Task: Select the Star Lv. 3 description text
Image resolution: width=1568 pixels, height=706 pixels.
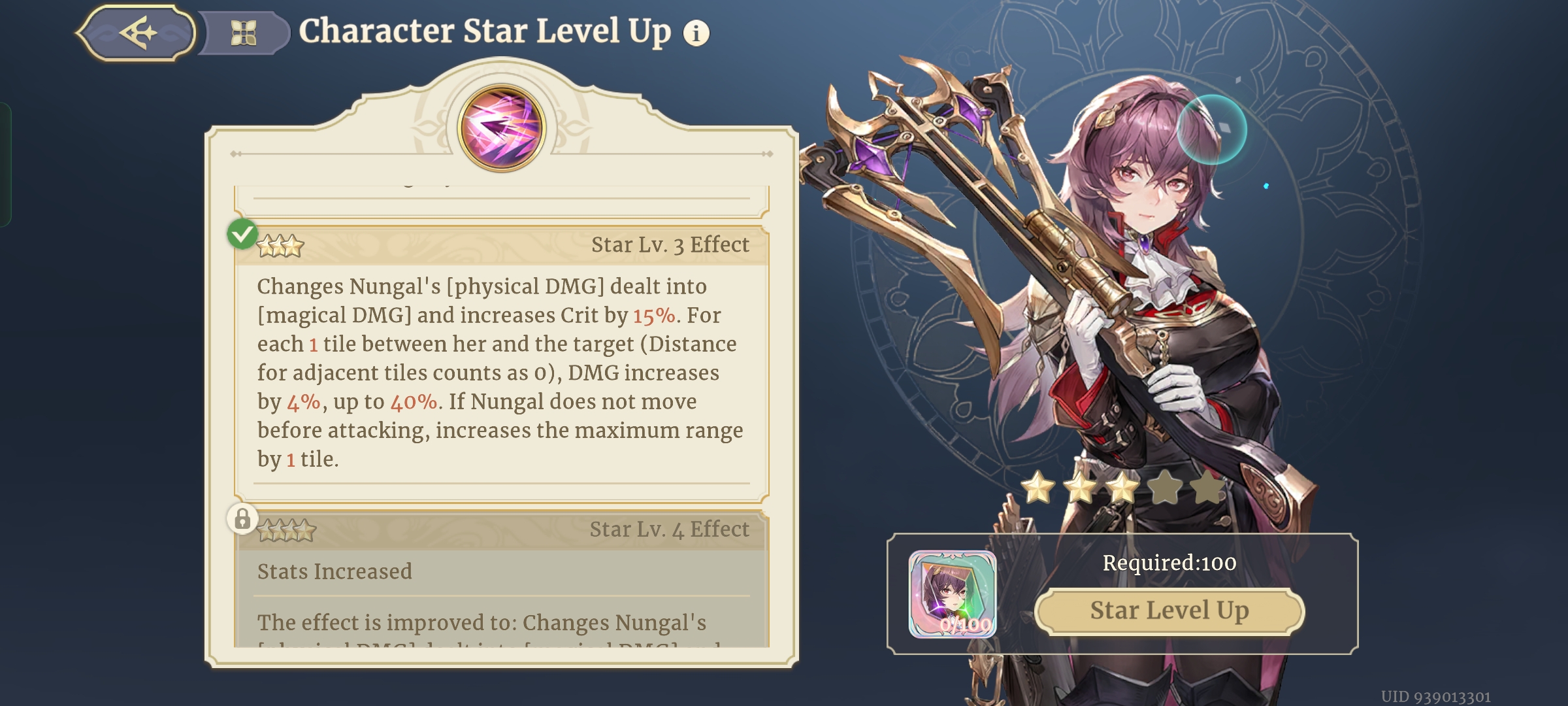Action: pyautogui.click(x=500, y=373)
